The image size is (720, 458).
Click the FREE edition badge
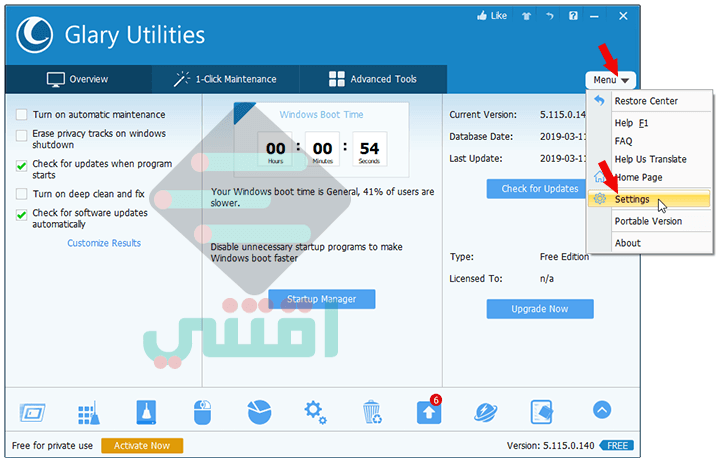pyautogui.click(x=617, y=446)
